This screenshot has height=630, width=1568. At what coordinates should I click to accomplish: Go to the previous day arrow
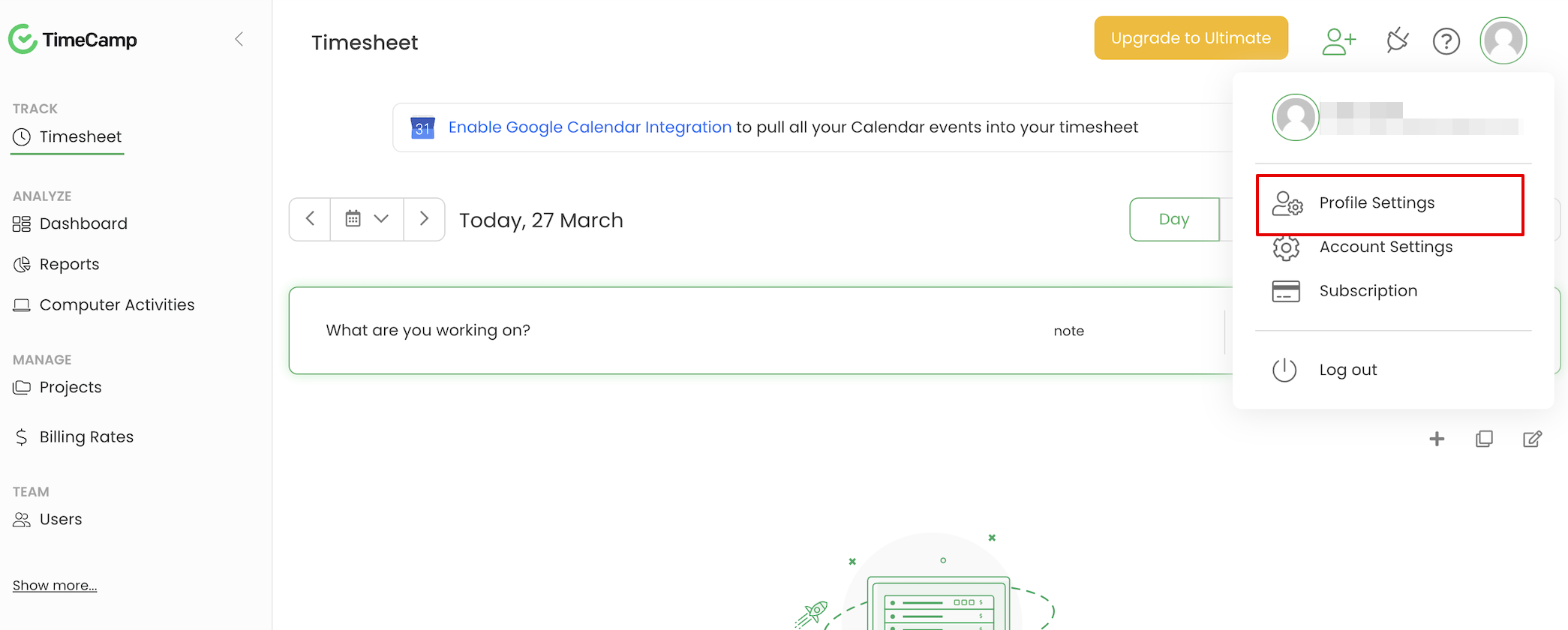point(310,219)
